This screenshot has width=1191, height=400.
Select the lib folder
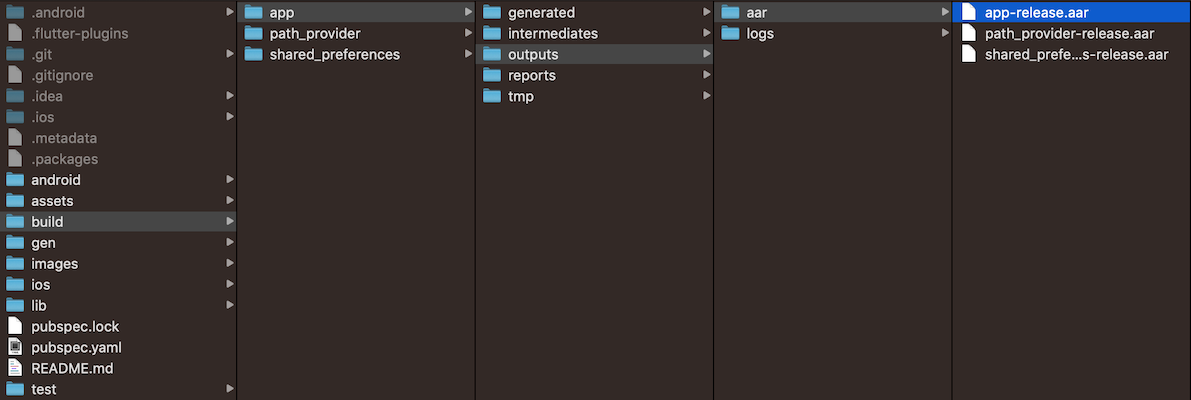click(x=118, y=305)
